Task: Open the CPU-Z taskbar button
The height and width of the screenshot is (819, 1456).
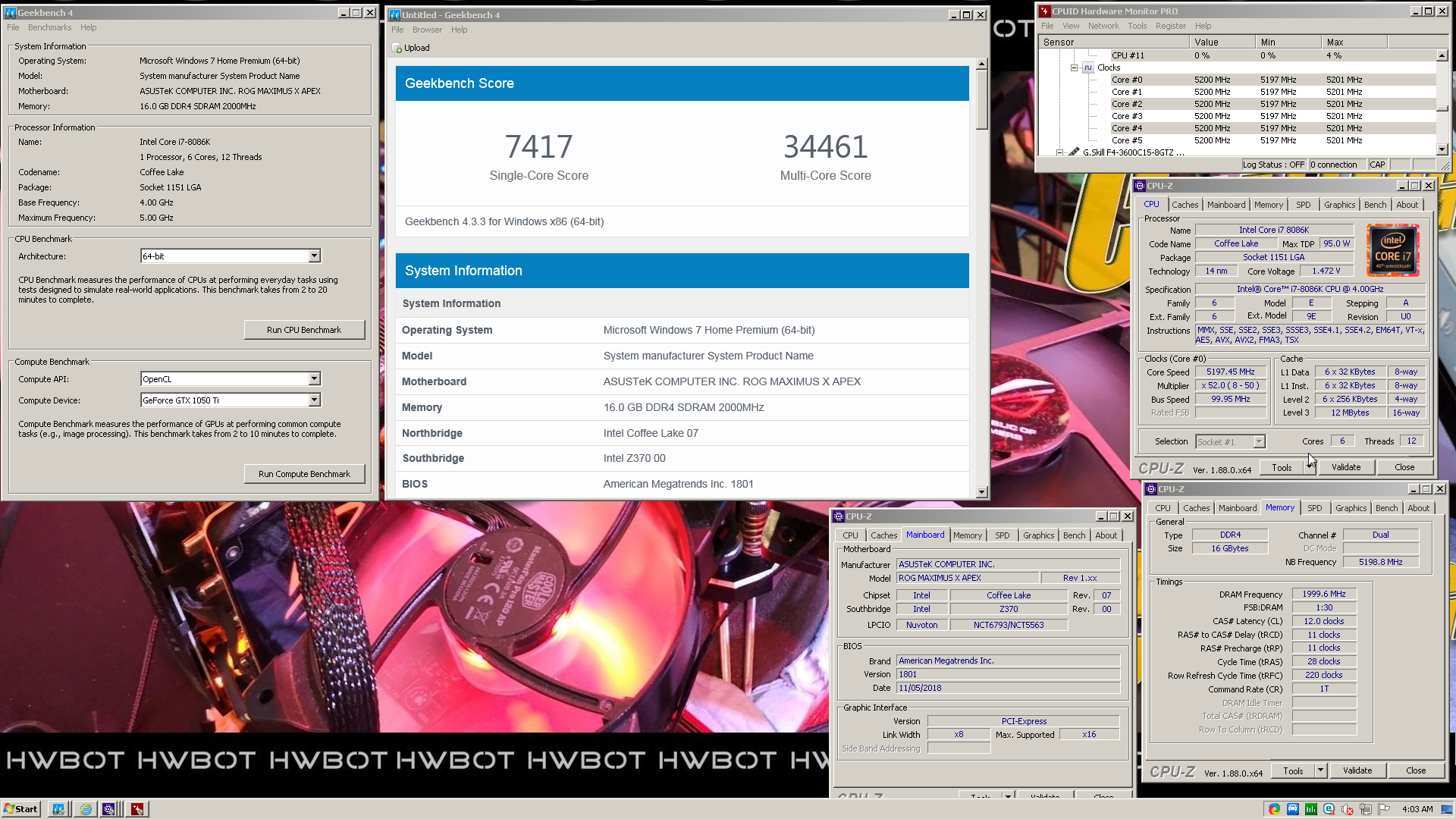Action: coord(109,809)
